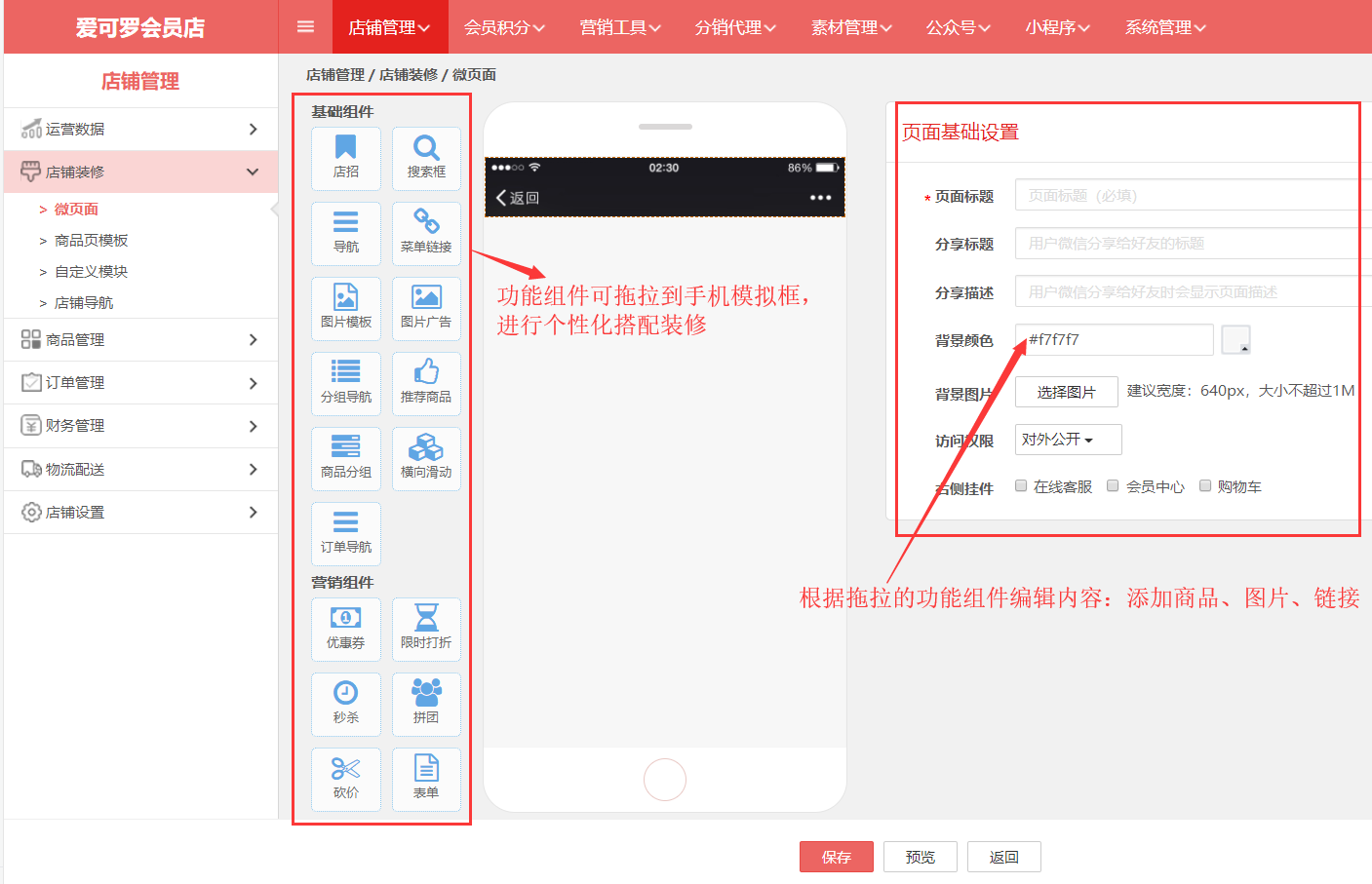Image resolution: width=1372 pixels, height=884 pixels.
Task: Open the 会员积分 top menu
Action: pos(504,27)
